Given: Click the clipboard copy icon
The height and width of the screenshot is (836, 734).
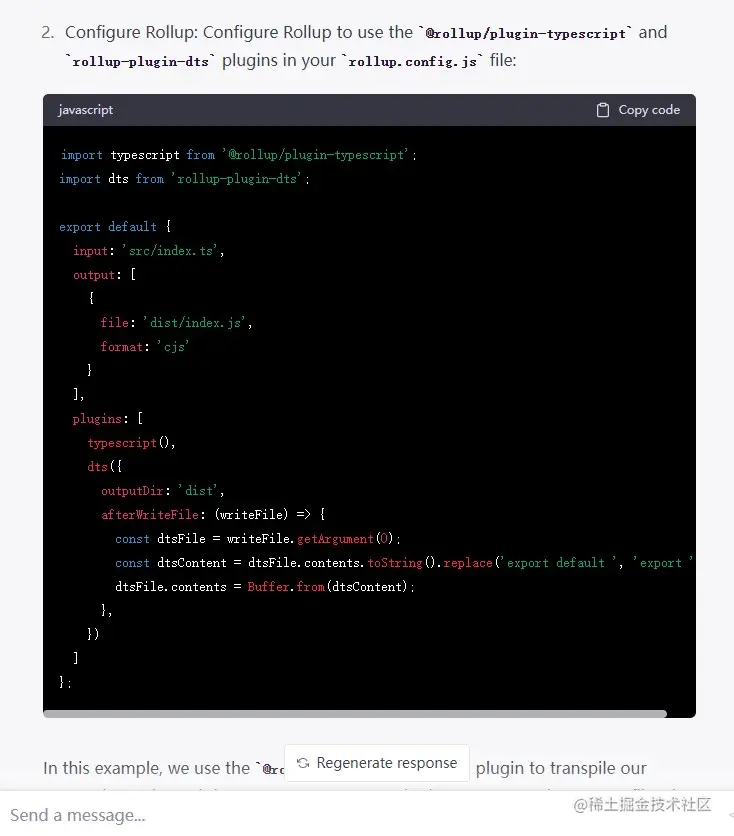Looking at the screenshot, I should pos(602,110).
